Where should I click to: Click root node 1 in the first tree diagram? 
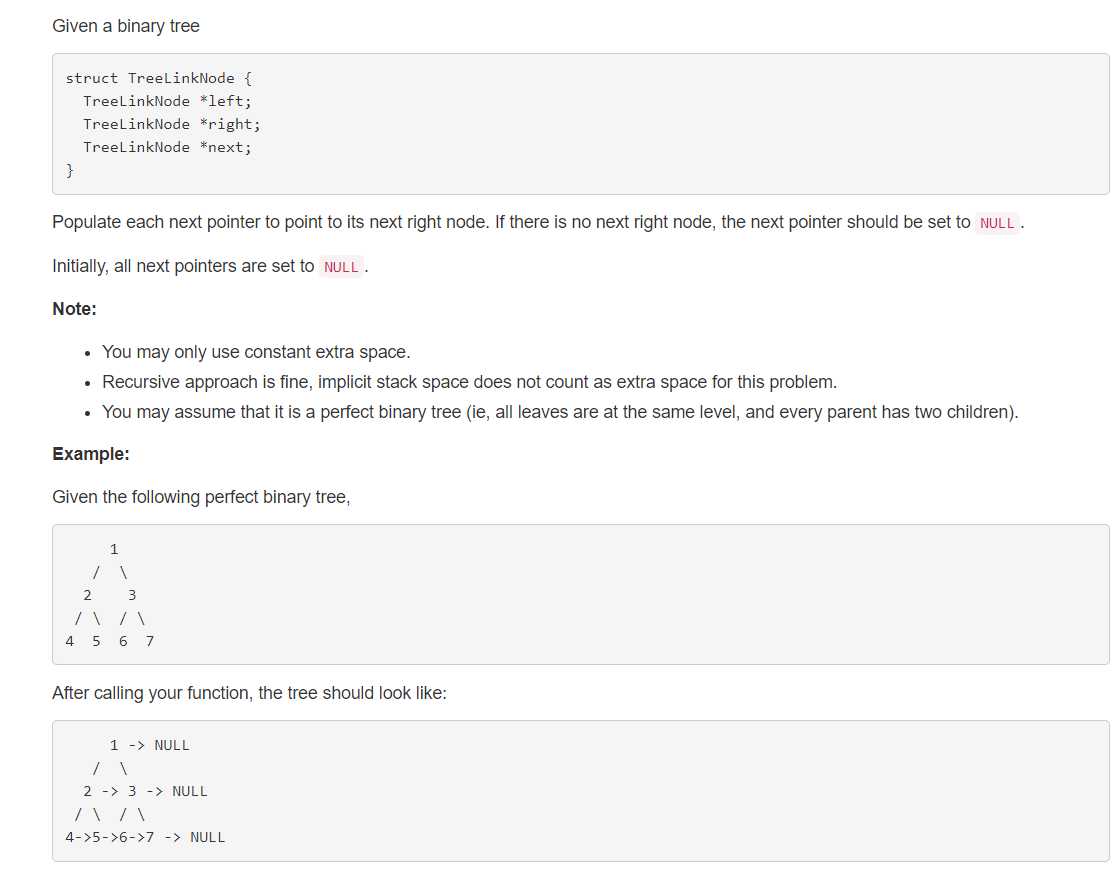pyautogui.click(x=114, y=549)
